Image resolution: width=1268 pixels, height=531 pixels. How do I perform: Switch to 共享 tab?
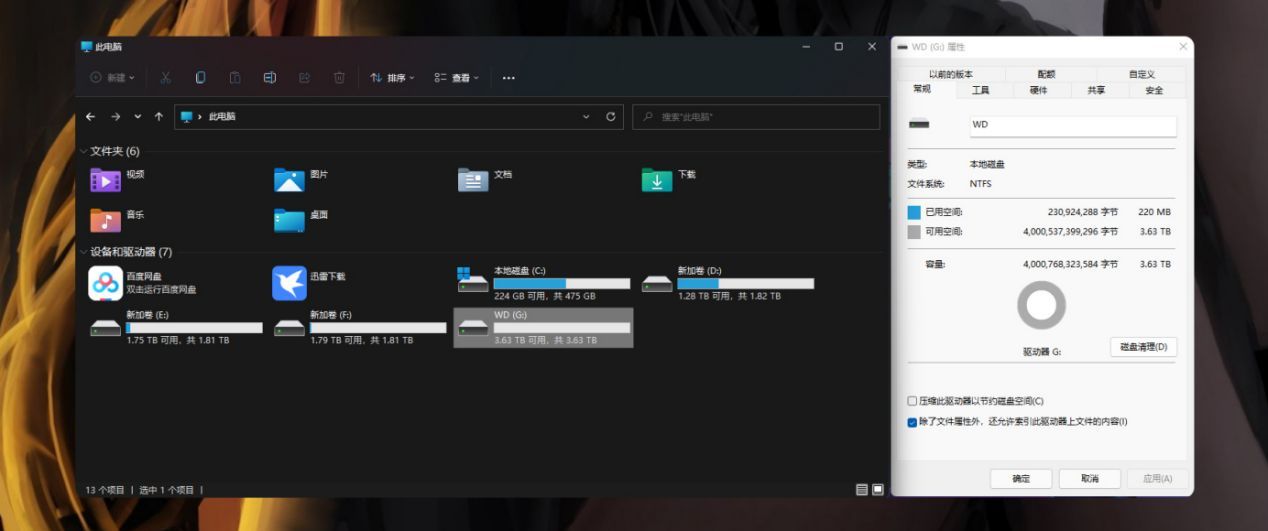[x=1096, y=90]
